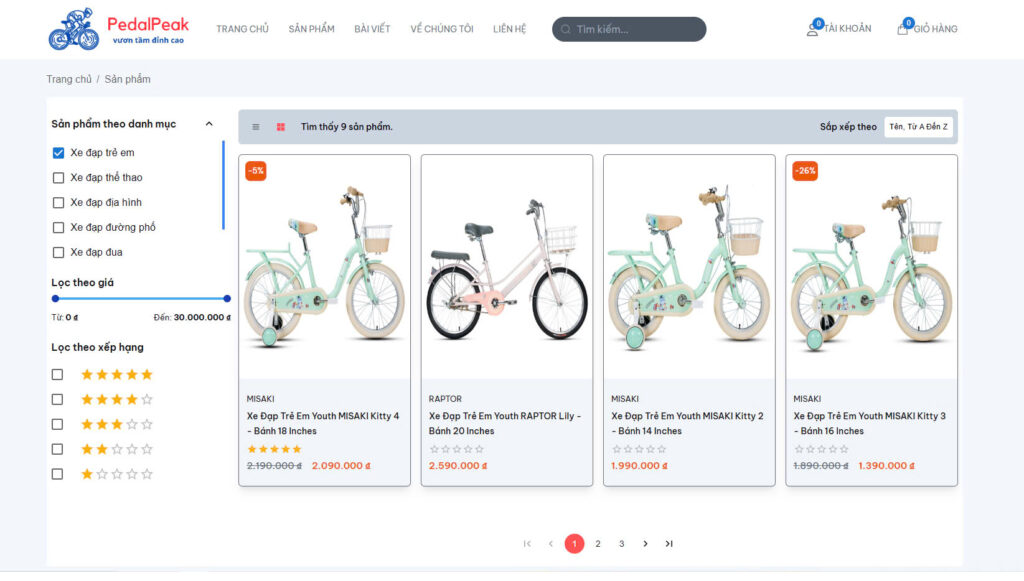Check the Xe đạp đường phố checkbox
This screenshot has width=1024, height=581.
(58, 227)
